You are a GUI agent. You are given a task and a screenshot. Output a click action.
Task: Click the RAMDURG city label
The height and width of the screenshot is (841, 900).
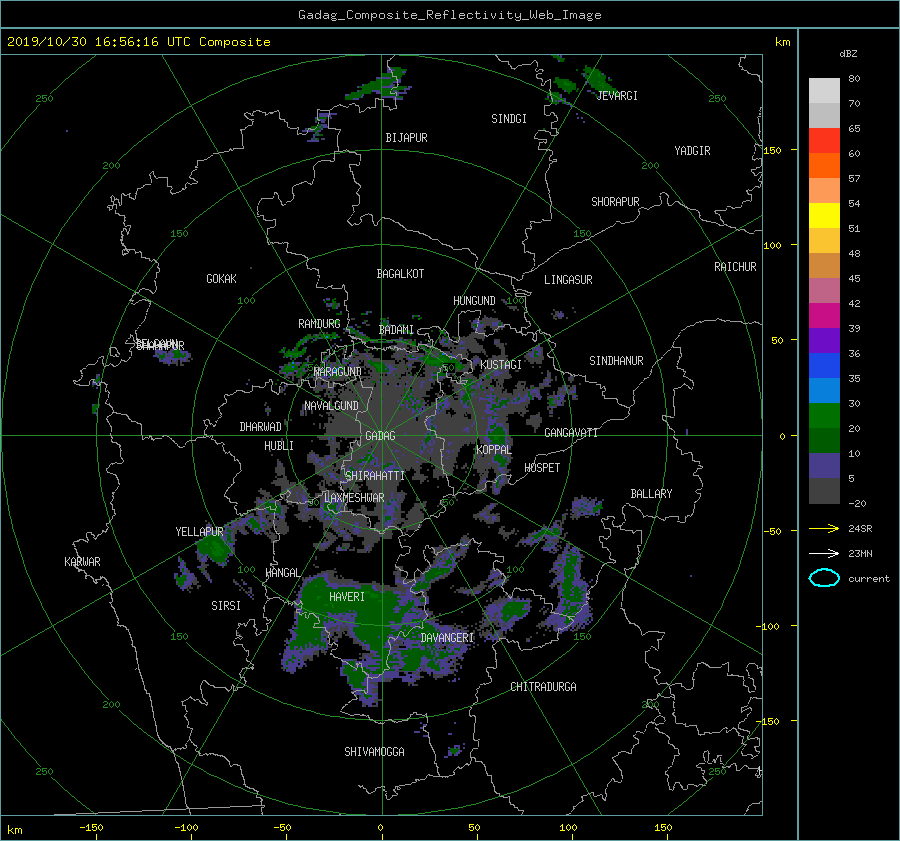coord(319,324)
